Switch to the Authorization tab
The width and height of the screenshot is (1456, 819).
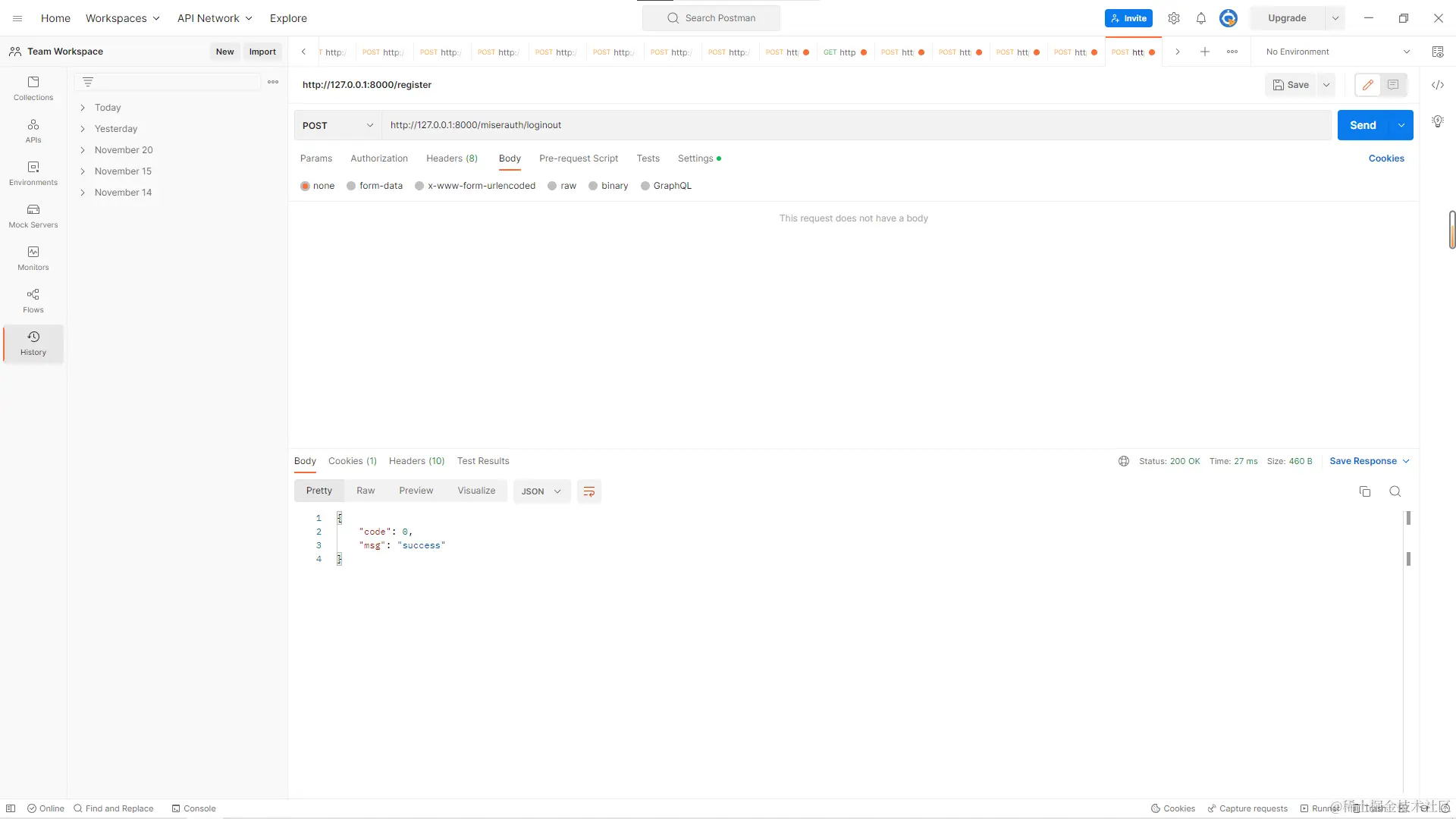[379, 158]
